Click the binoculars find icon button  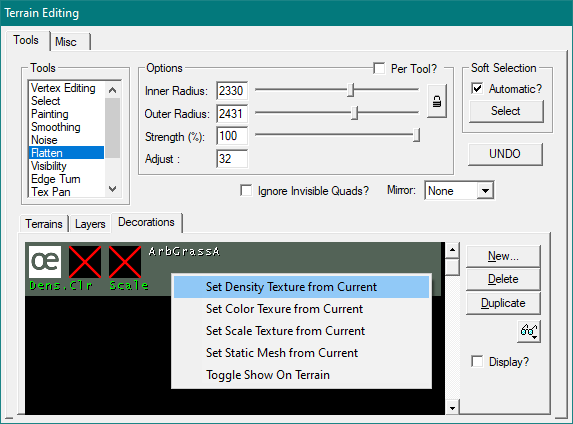[528, 332]
